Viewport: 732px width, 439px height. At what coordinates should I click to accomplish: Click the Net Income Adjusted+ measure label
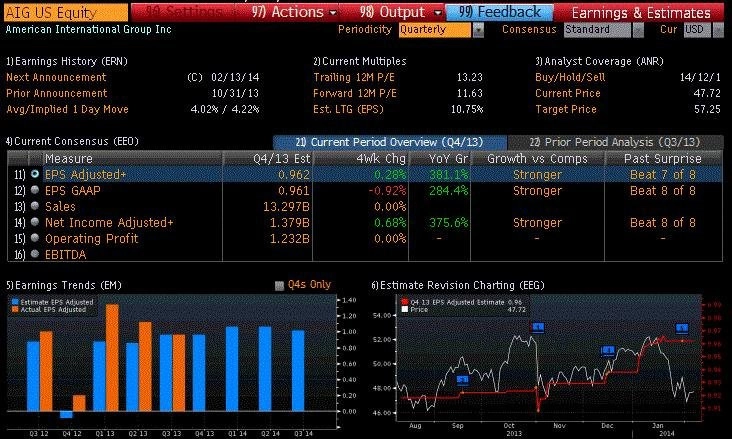(109, 223)
